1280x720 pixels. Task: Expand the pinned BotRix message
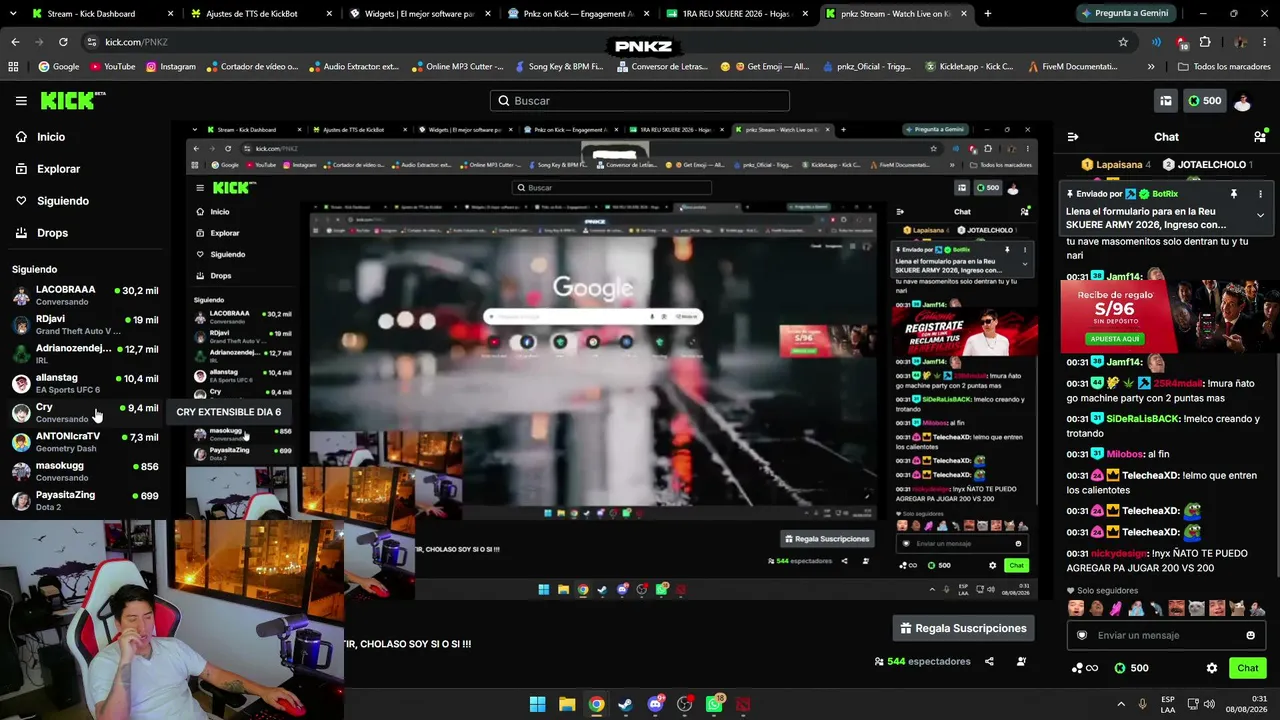1260,215
